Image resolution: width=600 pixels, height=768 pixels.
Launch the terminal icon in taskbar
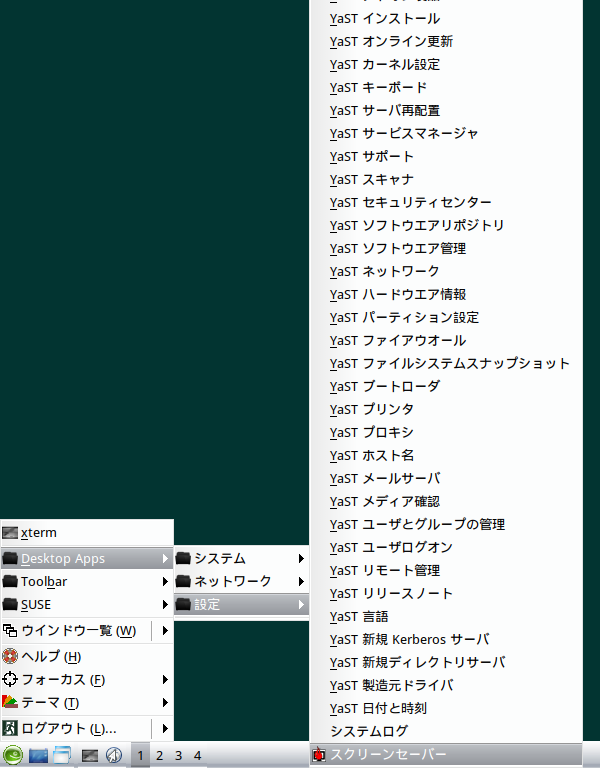(90, 756)
